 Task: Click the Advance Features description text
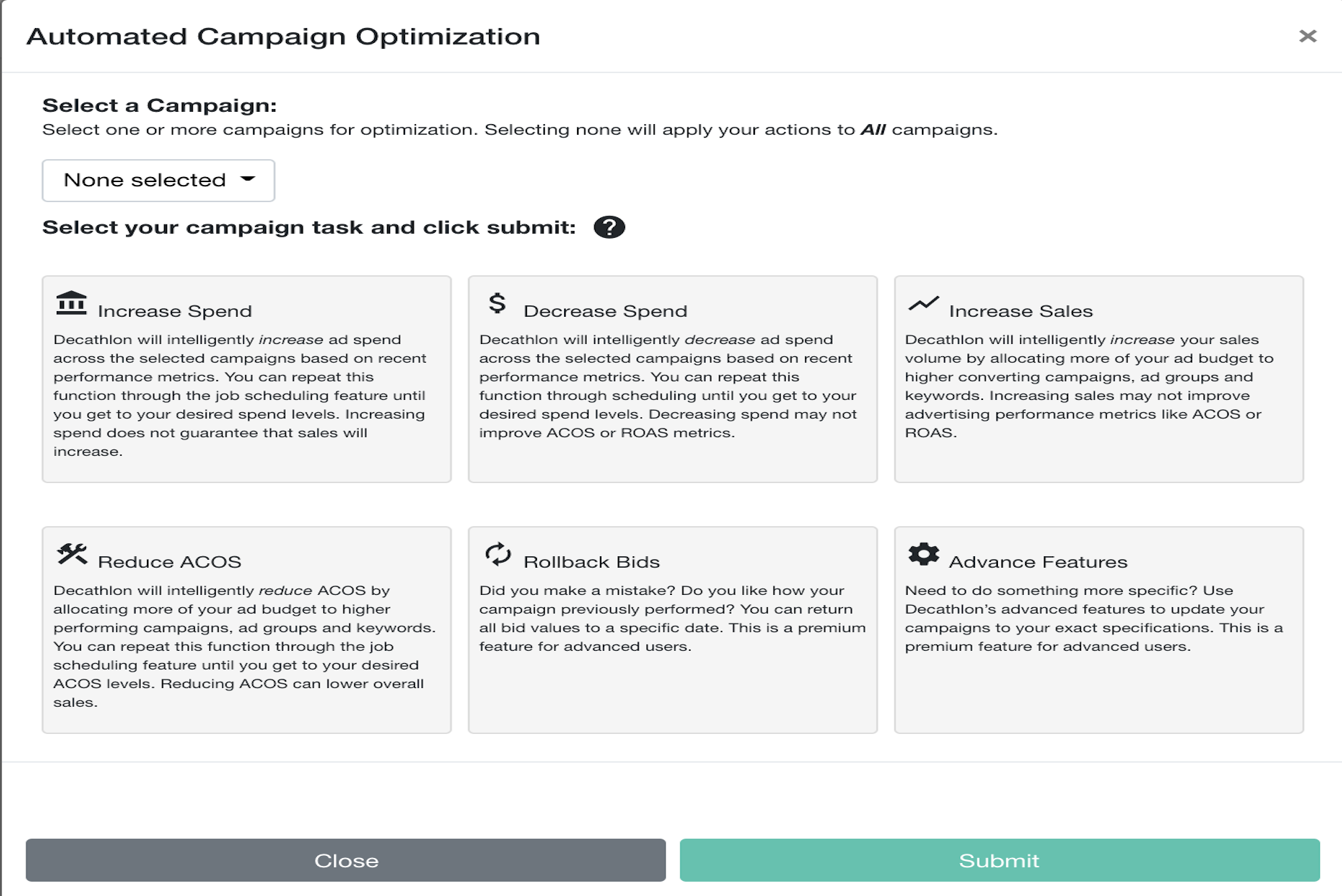1094,618
